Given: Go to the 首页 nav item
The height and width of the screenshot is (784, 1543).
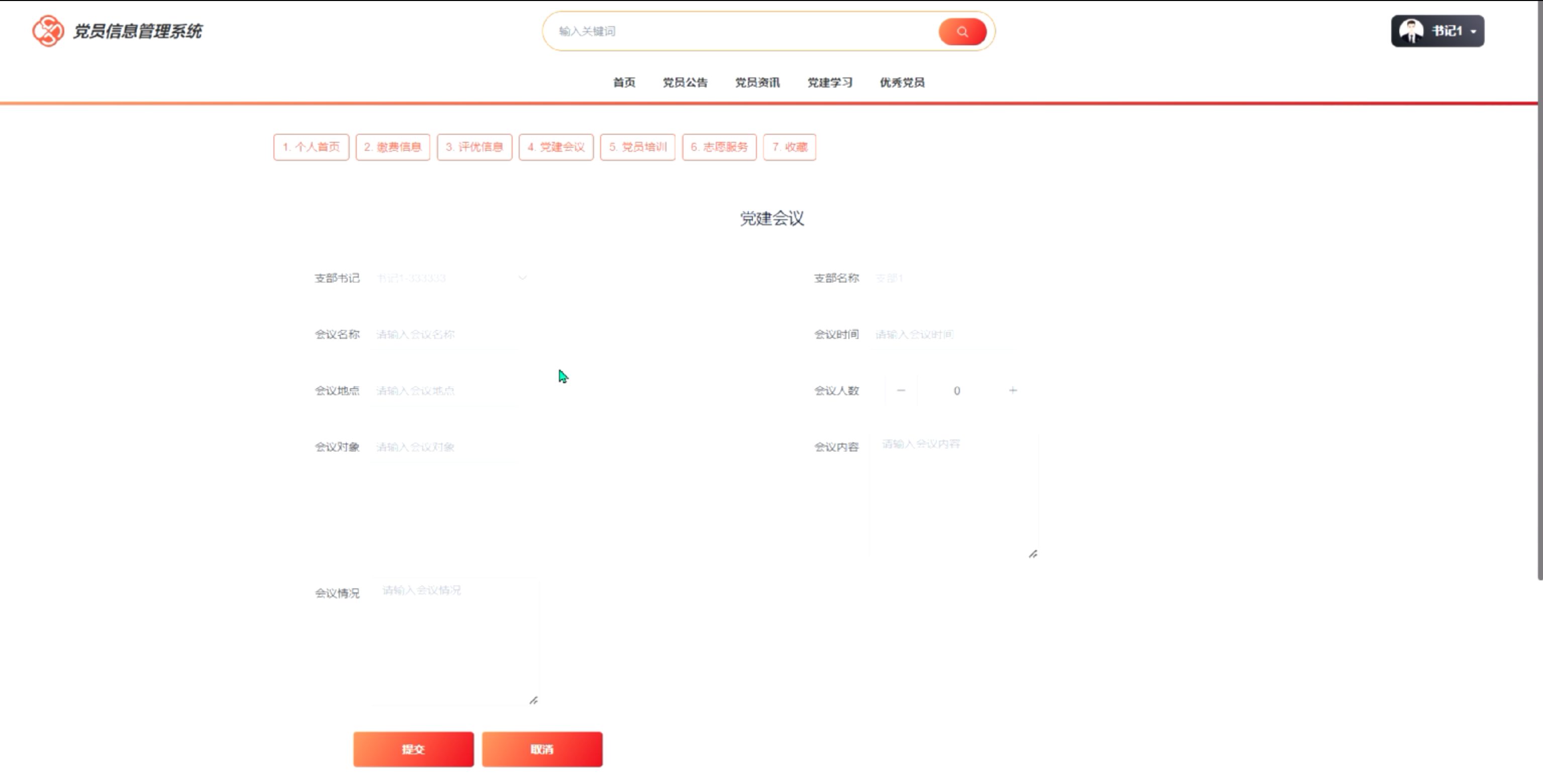Looking at the screenshot, I should 624,82.
